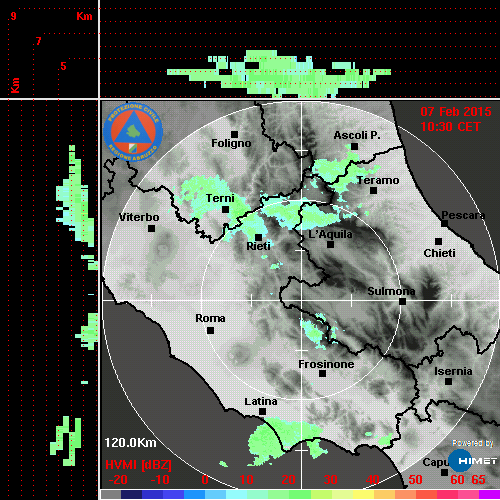Click the 07 Feb 2015 date stamp
The height and width of the screenshot is (500, 500).
coord(456,112)
